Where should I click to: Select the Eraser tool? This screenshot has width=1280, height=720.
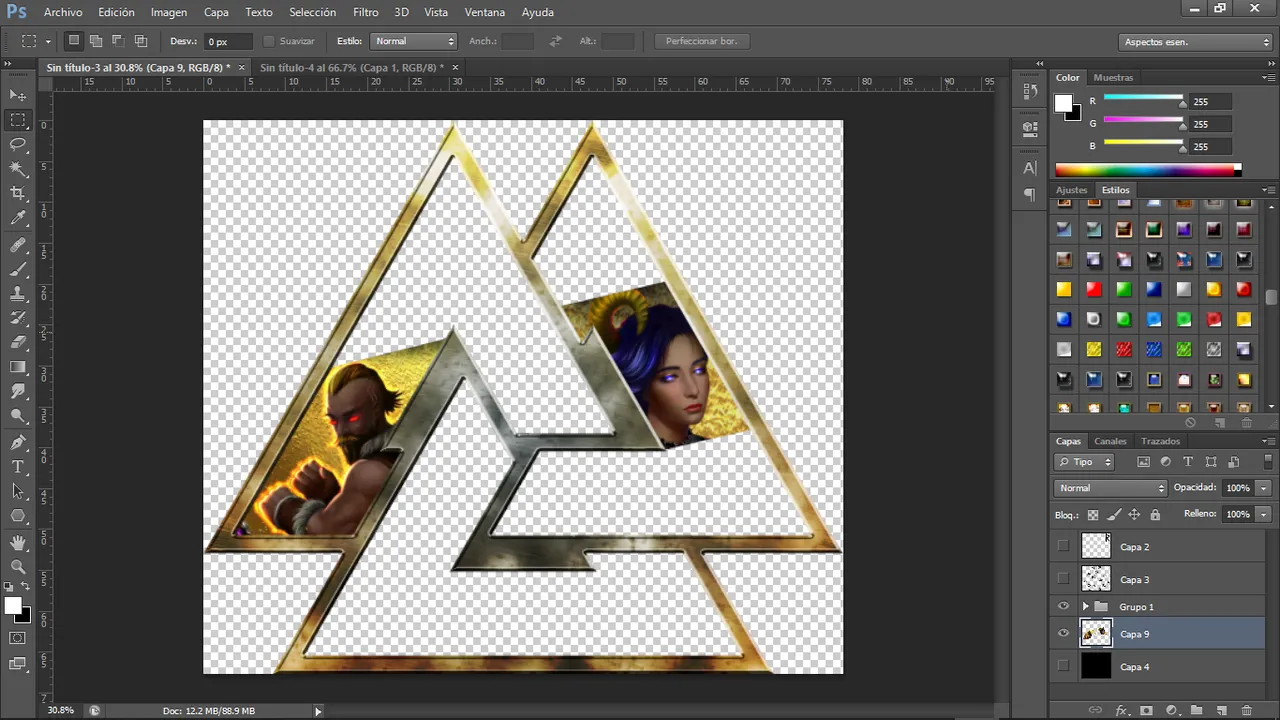coord(18,343)
